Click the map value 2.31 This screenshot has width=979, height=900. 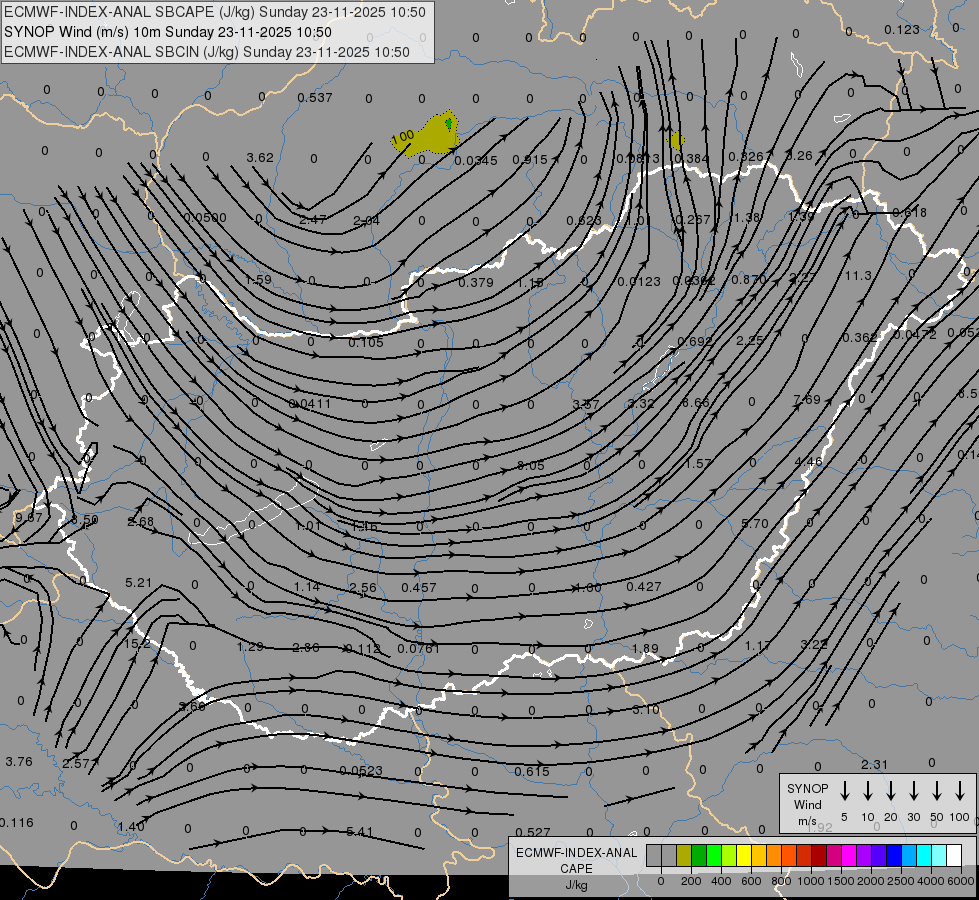(x=875, y=764)
